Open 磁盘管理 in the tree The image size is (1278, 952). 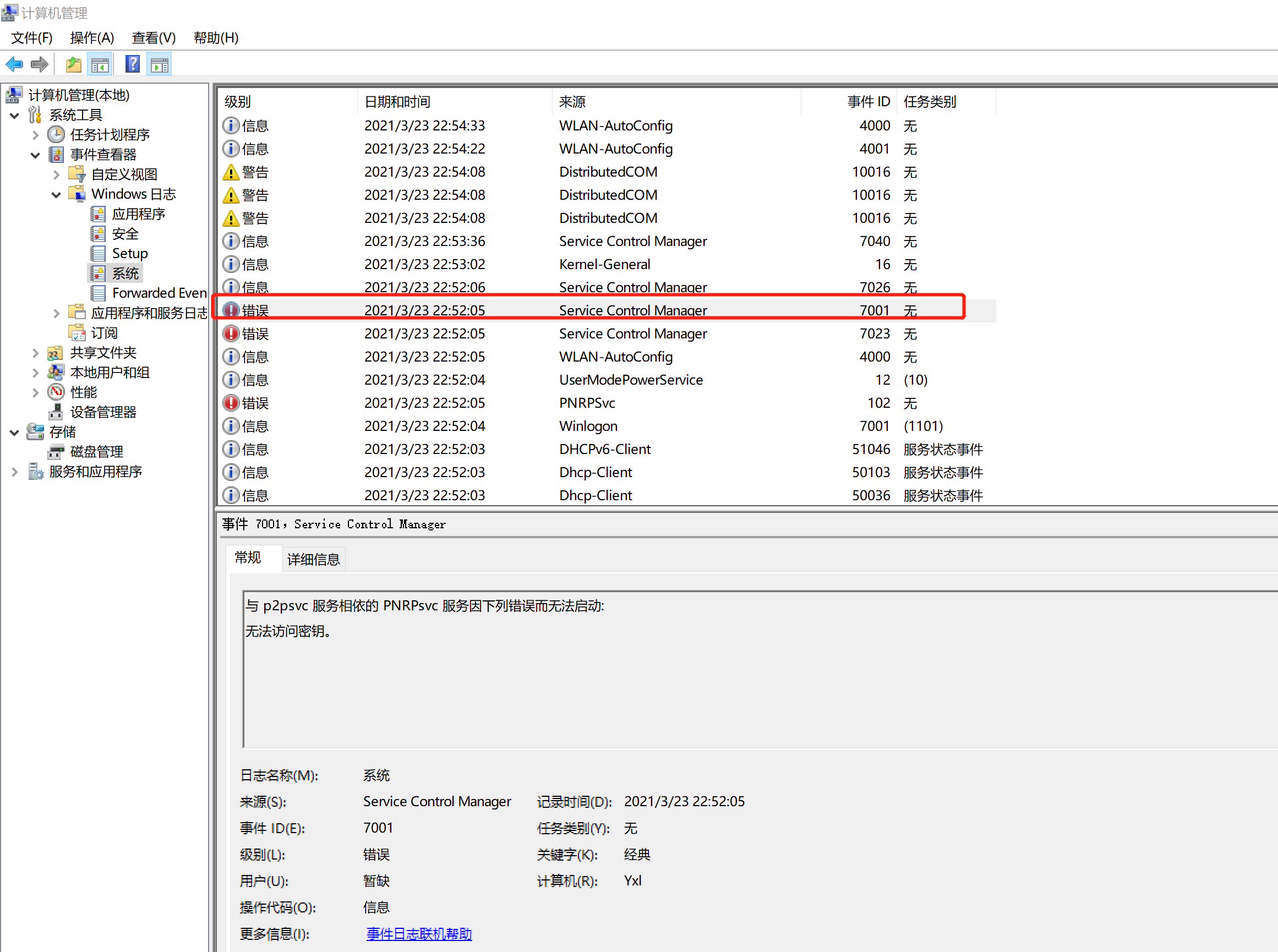pos(96,451)
